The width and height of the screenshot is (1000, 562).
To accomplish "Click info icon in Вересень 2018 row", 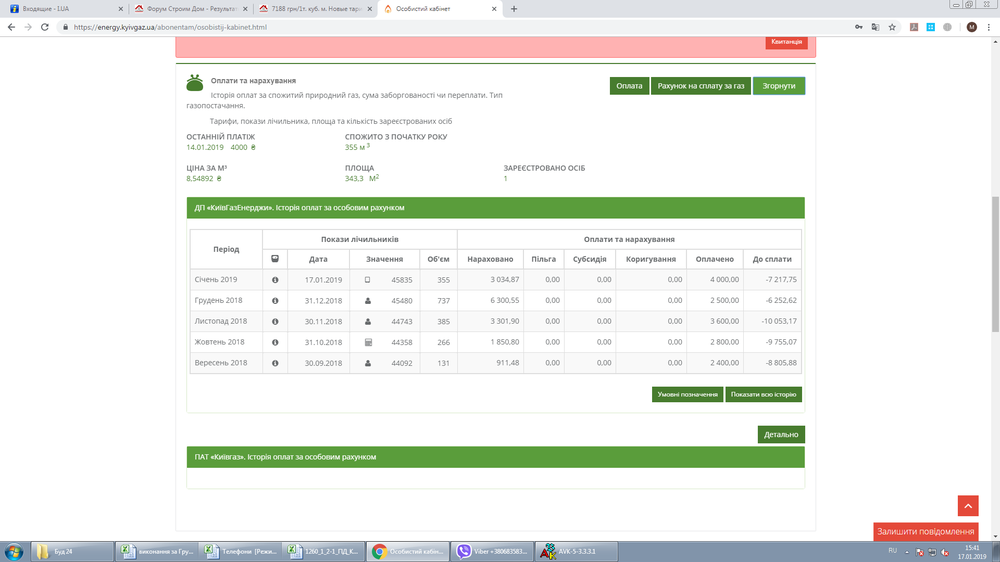I will (275, 363).
